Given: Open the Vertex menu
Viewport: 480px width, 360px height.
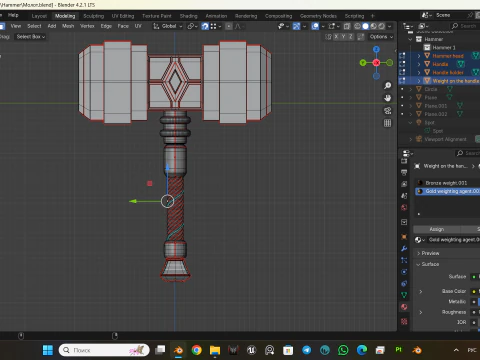Looking at the screenshot, I should (87, 26).
